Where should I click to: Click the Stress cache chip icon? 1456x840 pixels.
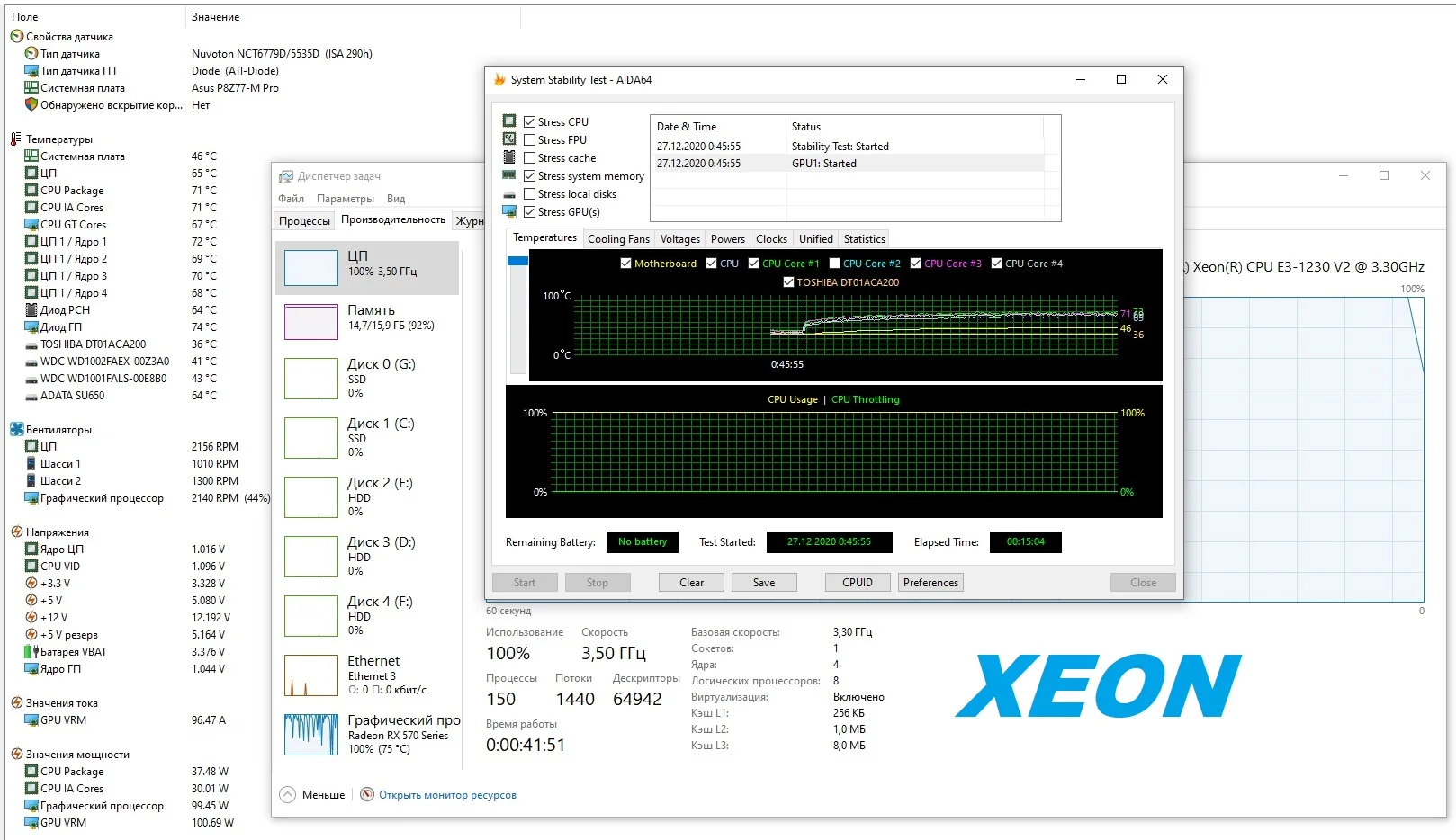pyautogui.click(x=509, y=157)
